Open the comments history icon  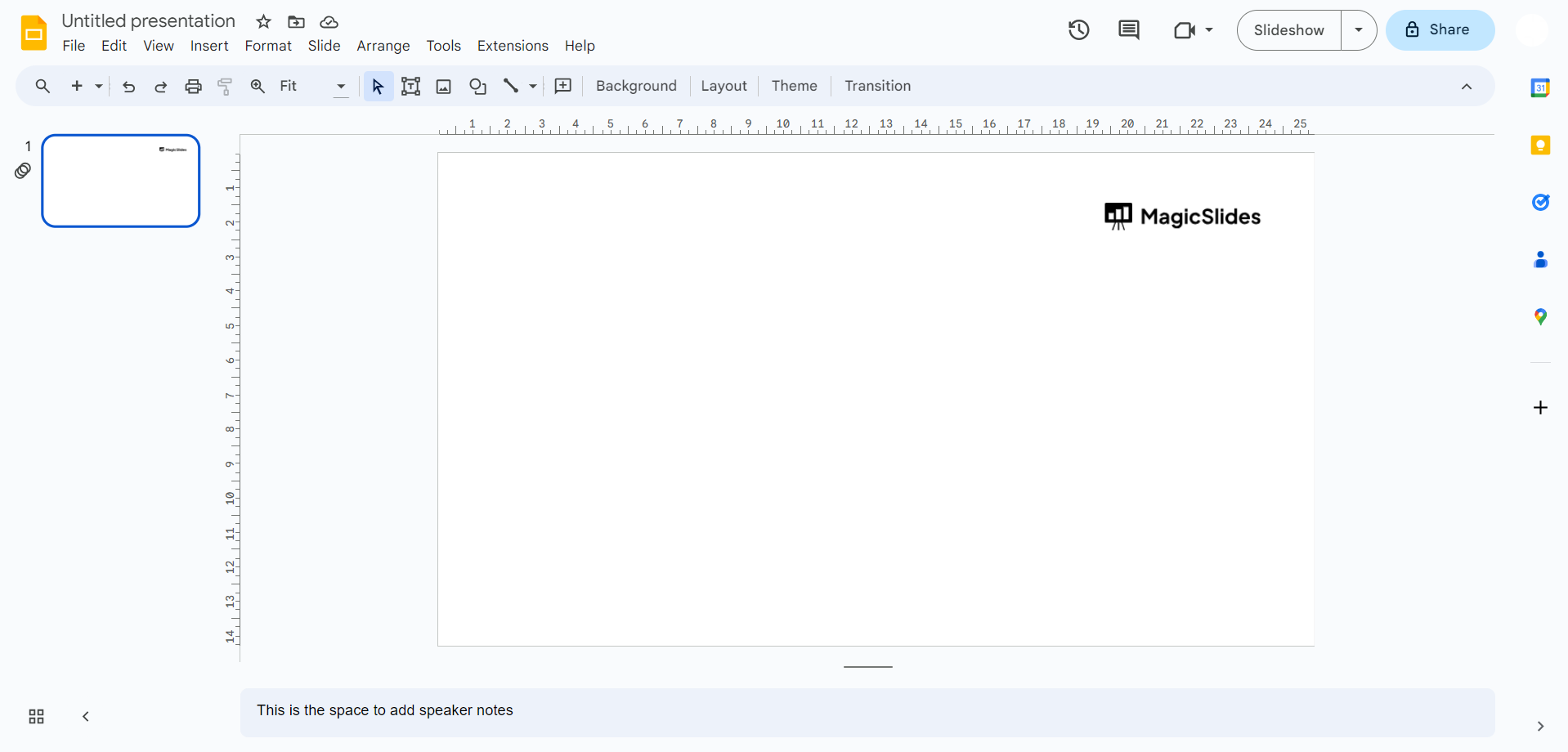coord(1129,30)
